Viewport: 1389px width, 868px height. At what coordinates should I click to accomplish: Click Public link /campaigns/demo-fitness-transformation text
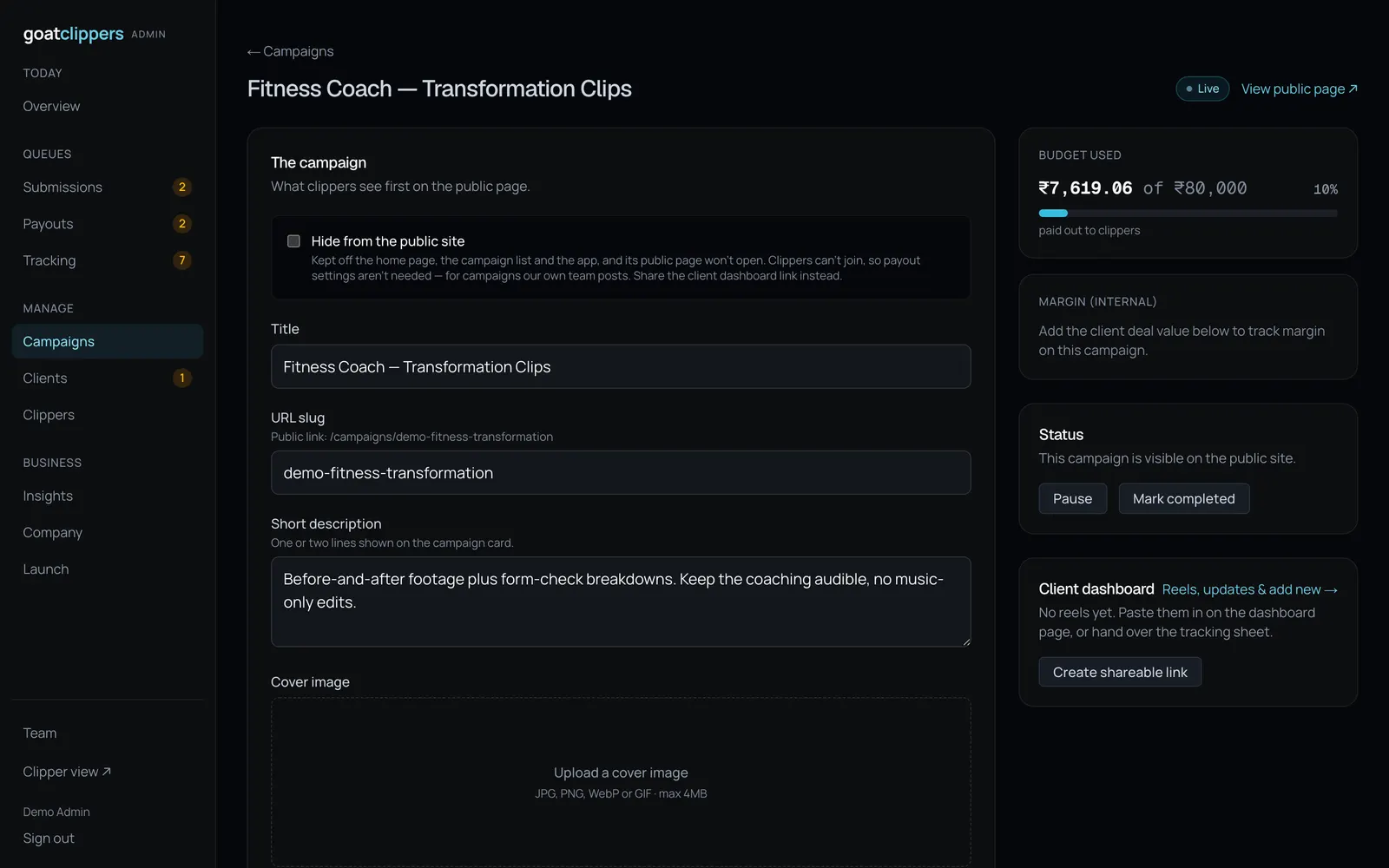pyautogui.click(x=411, y=437)
